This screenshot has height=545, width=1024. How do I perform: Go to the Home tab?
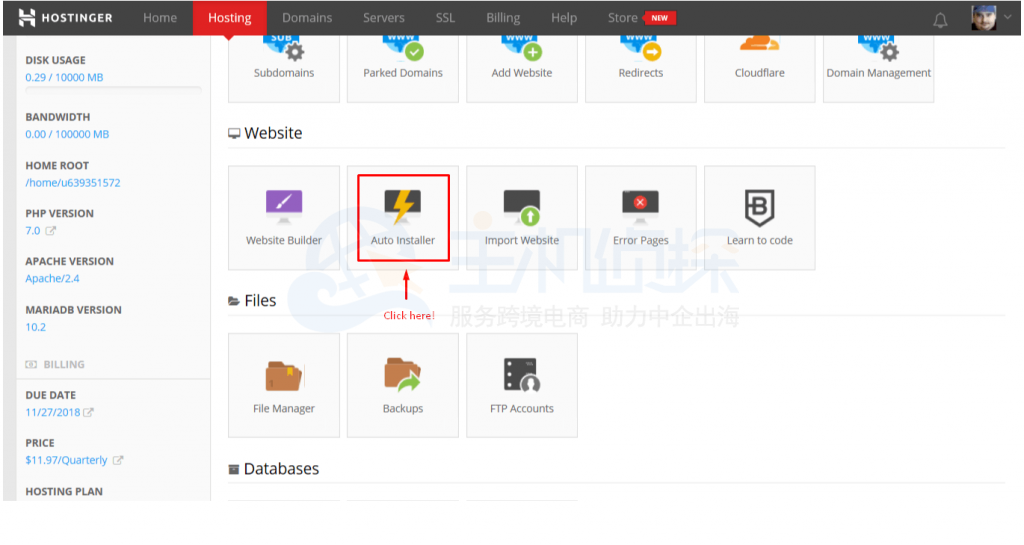coord(160,18)
